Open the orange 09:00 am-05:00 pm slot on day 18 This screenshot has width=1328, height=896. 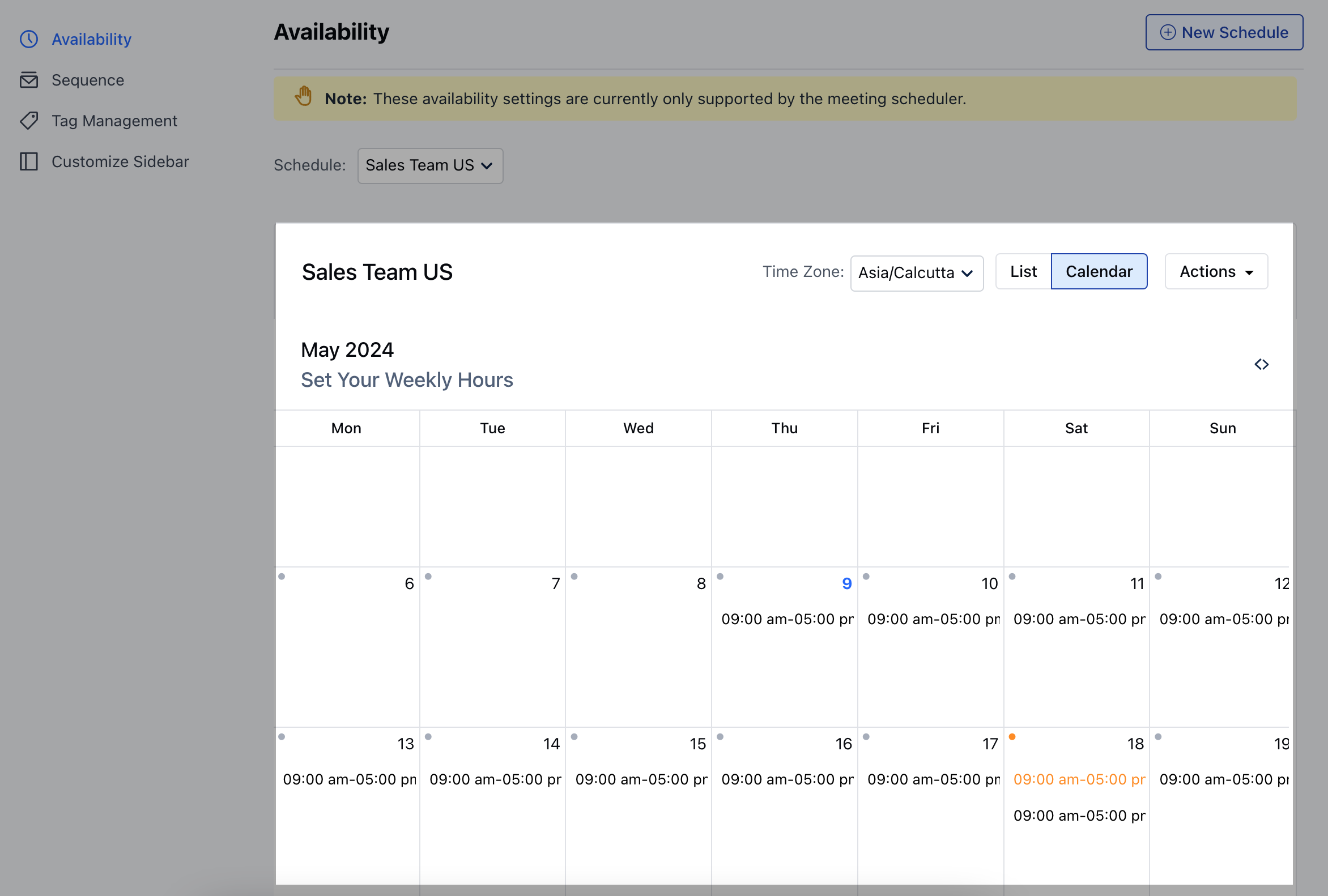tap(1079, 779)
